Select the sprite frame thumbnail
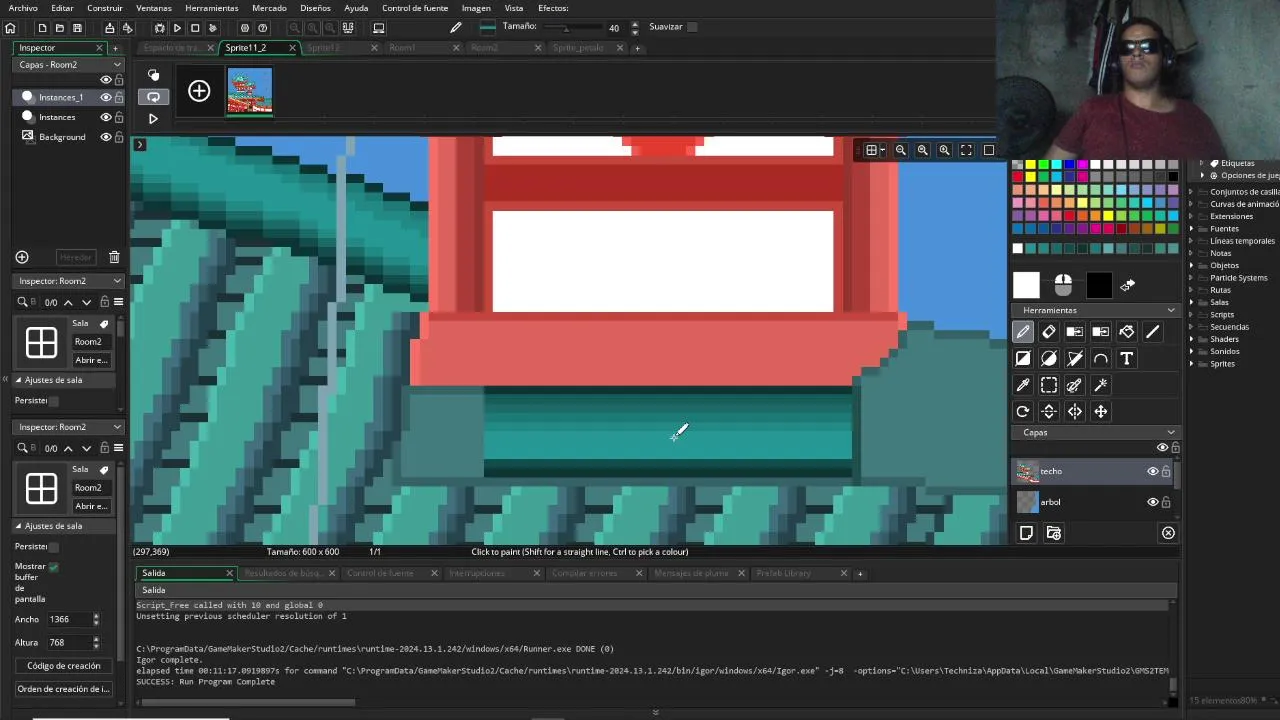The width and height of the screenshot is (1280, 720). (250, 91)
